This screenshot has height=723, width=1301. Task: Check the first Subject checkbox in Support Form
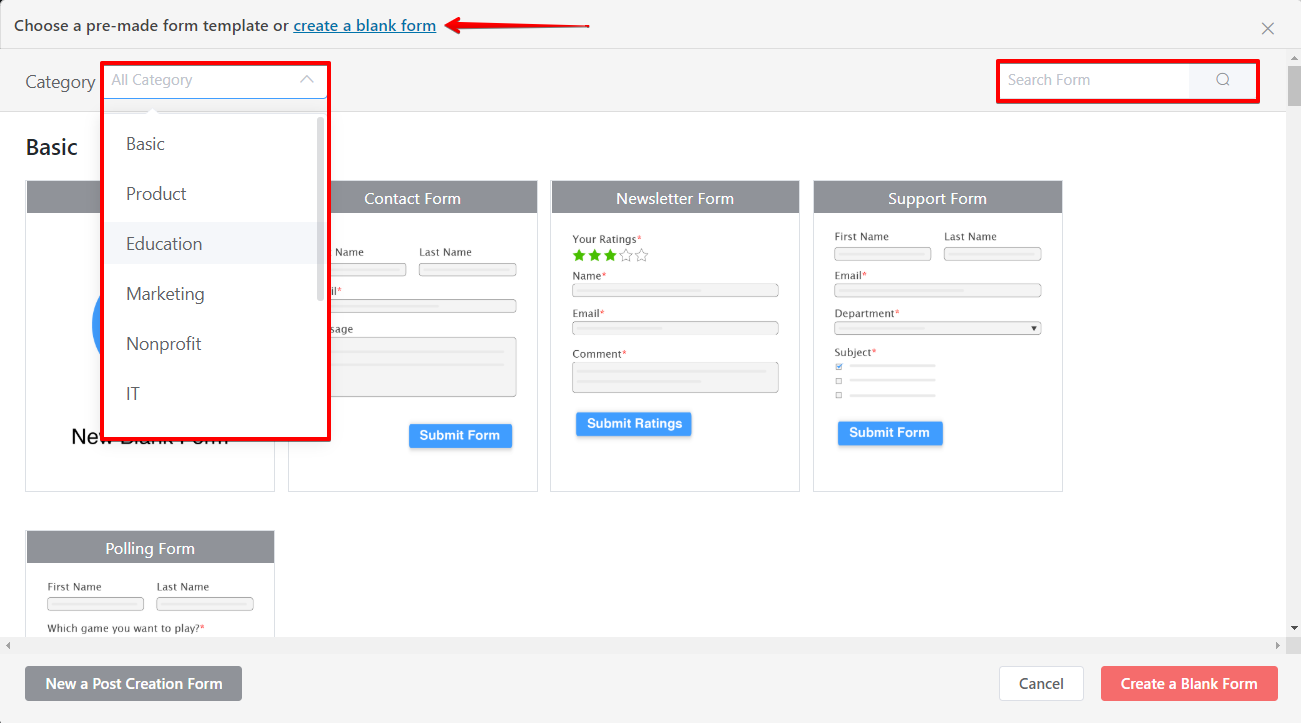point(838,367)
